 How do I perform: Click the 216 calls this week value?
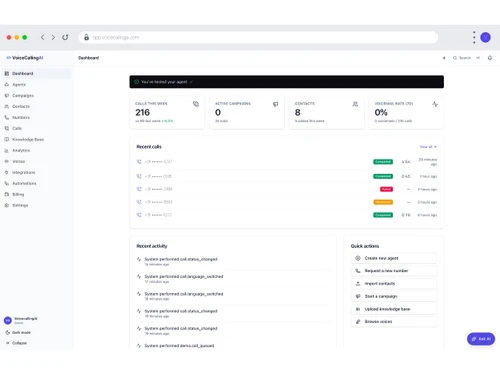point(143,112)
